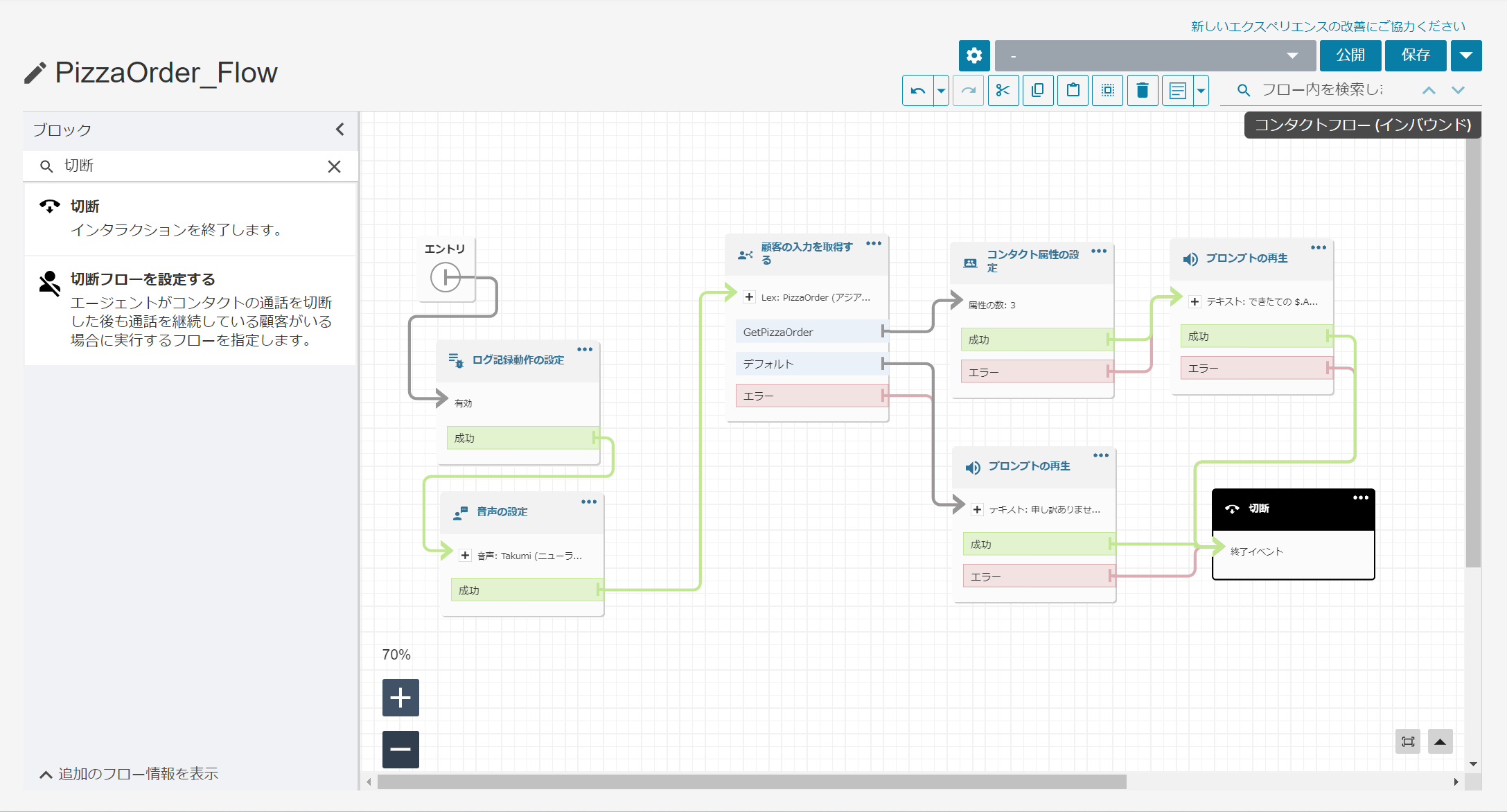Expand the Takumi voice plus toggle
This screenshot has width=1507, height=812.
pos(466,556)
